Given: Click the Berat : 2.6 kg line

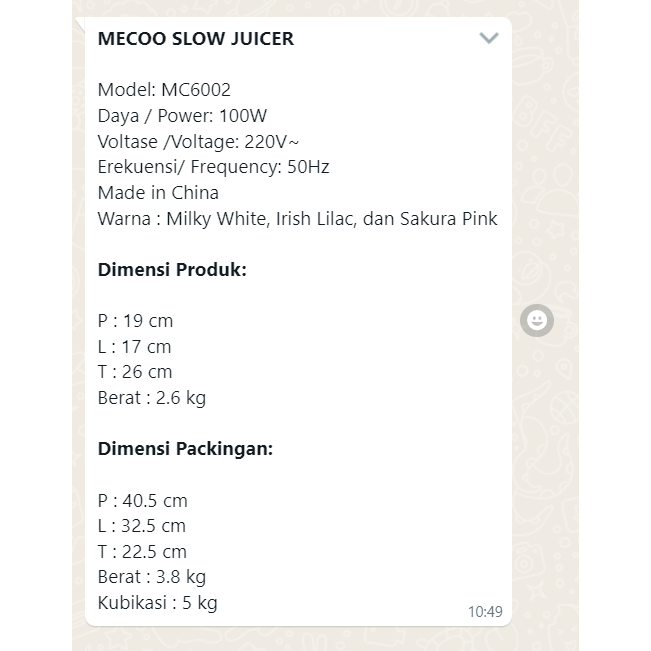Looking at the screenshot, I should coord(151,398).
